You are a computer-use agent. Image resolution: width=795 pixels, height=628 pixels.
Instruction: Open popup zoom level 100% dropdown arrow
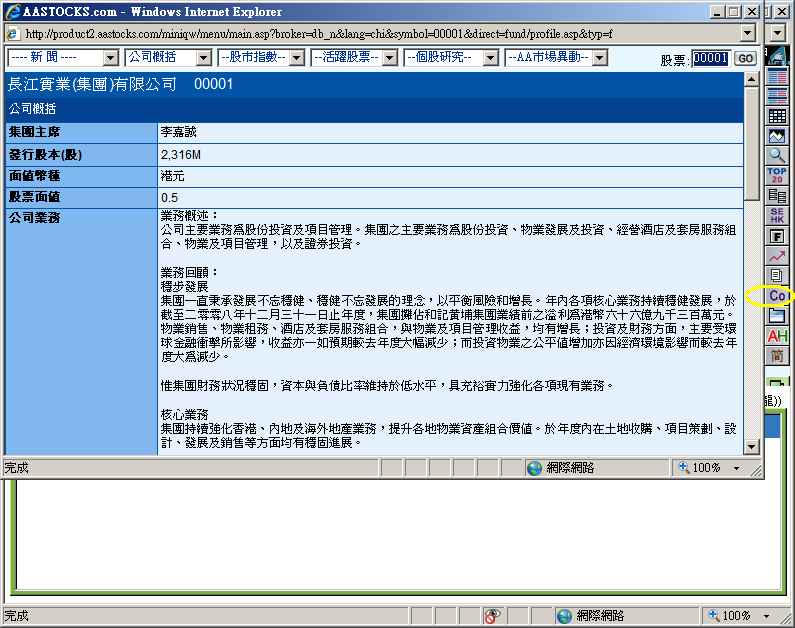pyautogui.click(x=737, y=468)
